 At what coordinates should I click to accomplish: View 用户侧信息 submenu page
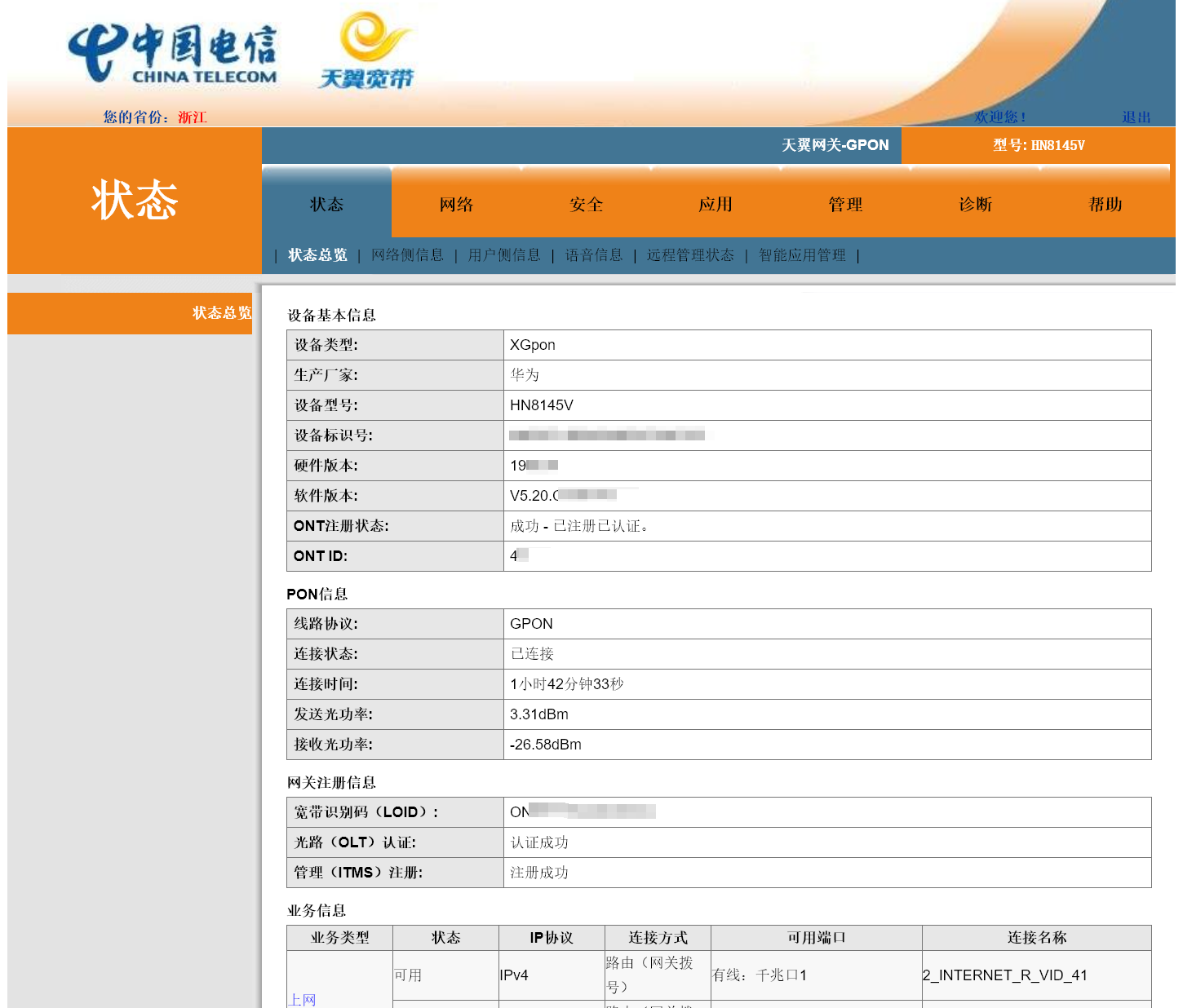point(504,255)
